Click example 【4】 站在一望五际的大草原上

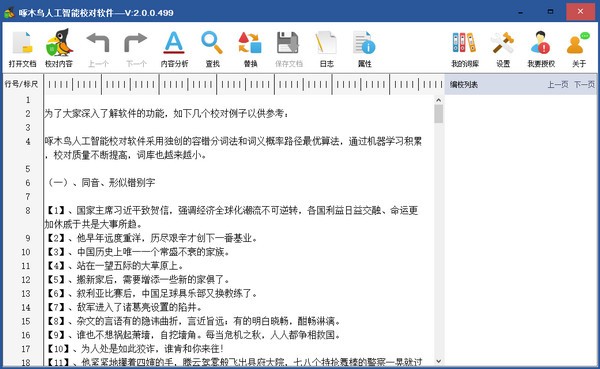coord(114,266)
